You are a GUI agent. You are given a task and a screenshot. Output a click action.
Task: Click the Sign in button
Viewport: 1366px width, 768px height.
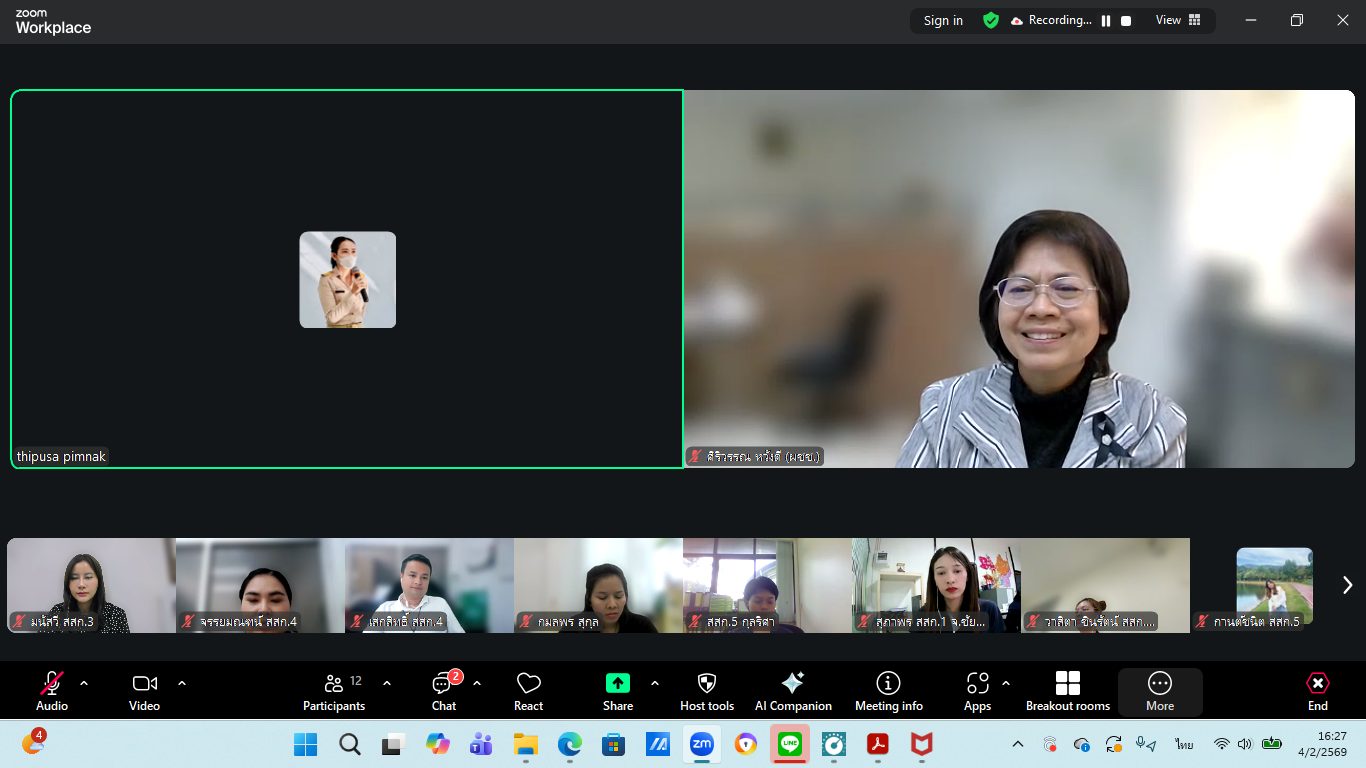tap(943, 21)
